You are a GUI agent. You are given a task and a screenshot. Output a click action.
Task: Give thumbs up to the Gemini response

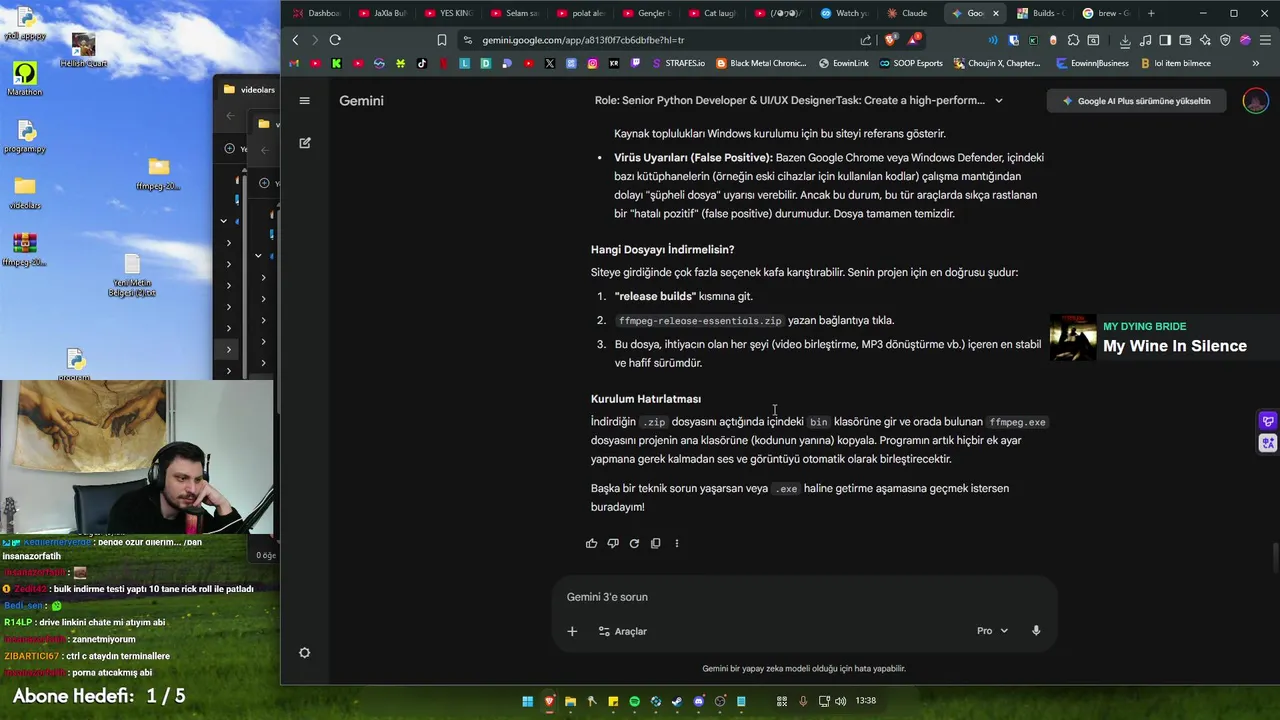(x=592, y=543)
